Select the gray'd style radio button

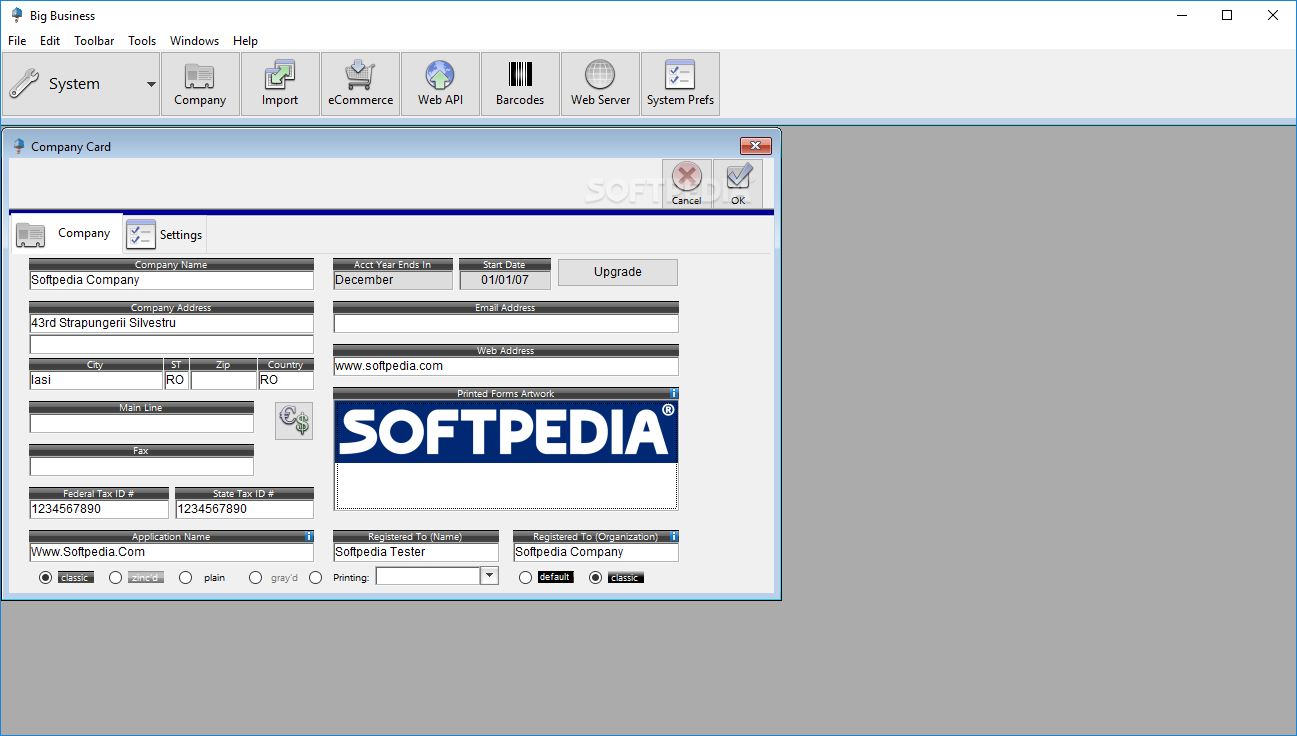256,577
